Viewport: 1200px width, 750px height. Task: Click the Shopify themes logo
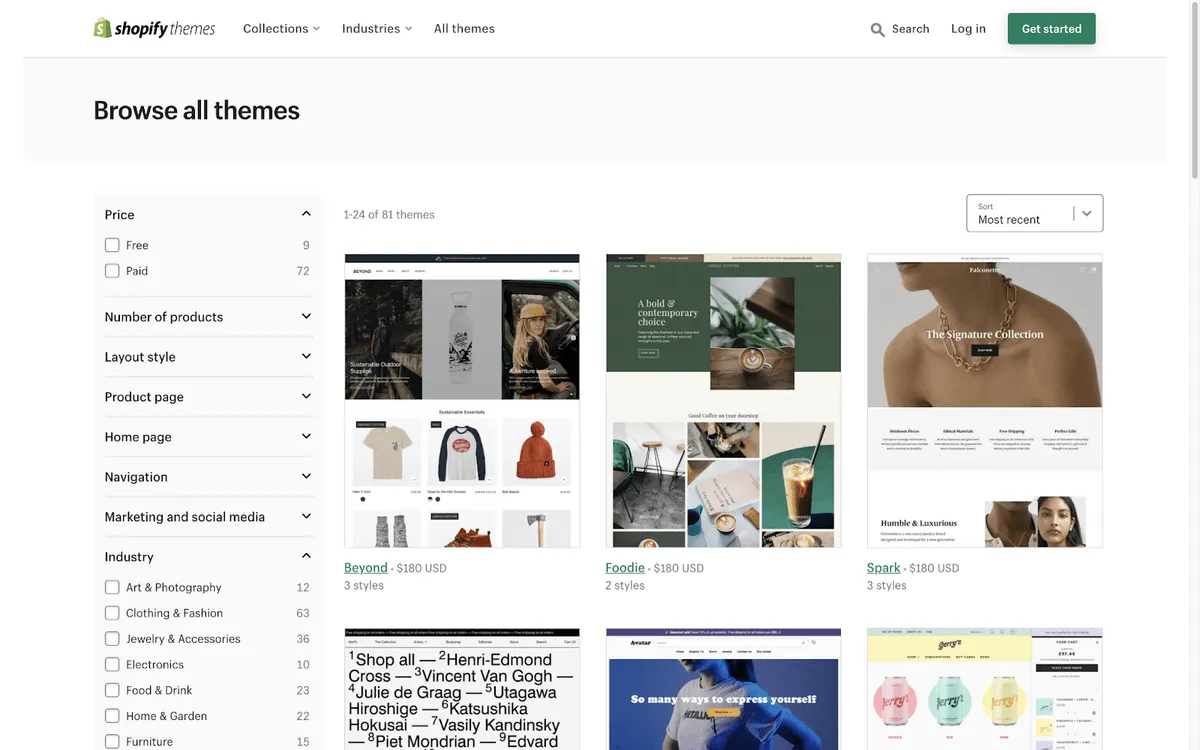[x=154, y=28]
